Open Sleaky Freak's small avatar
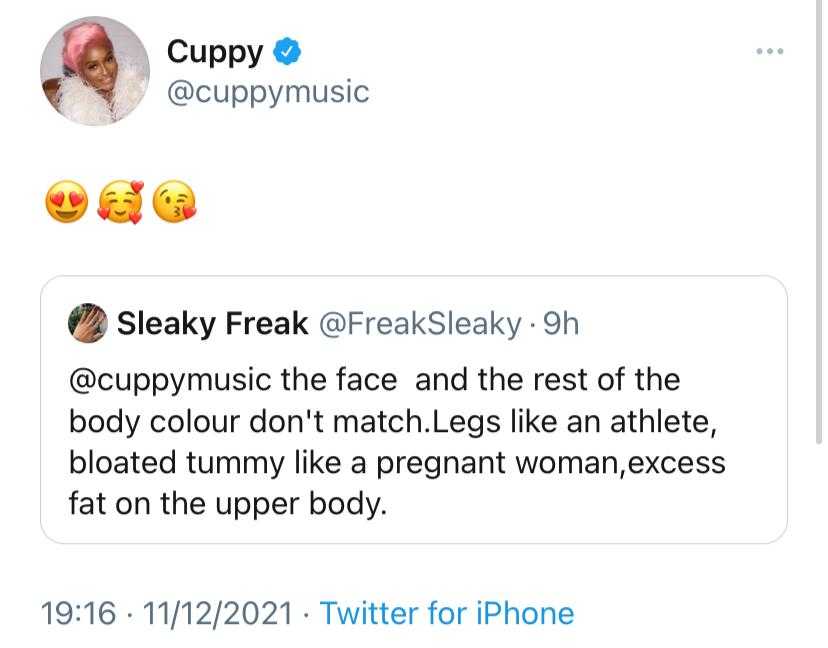This screenshot has height=648, width=828. 87,323
